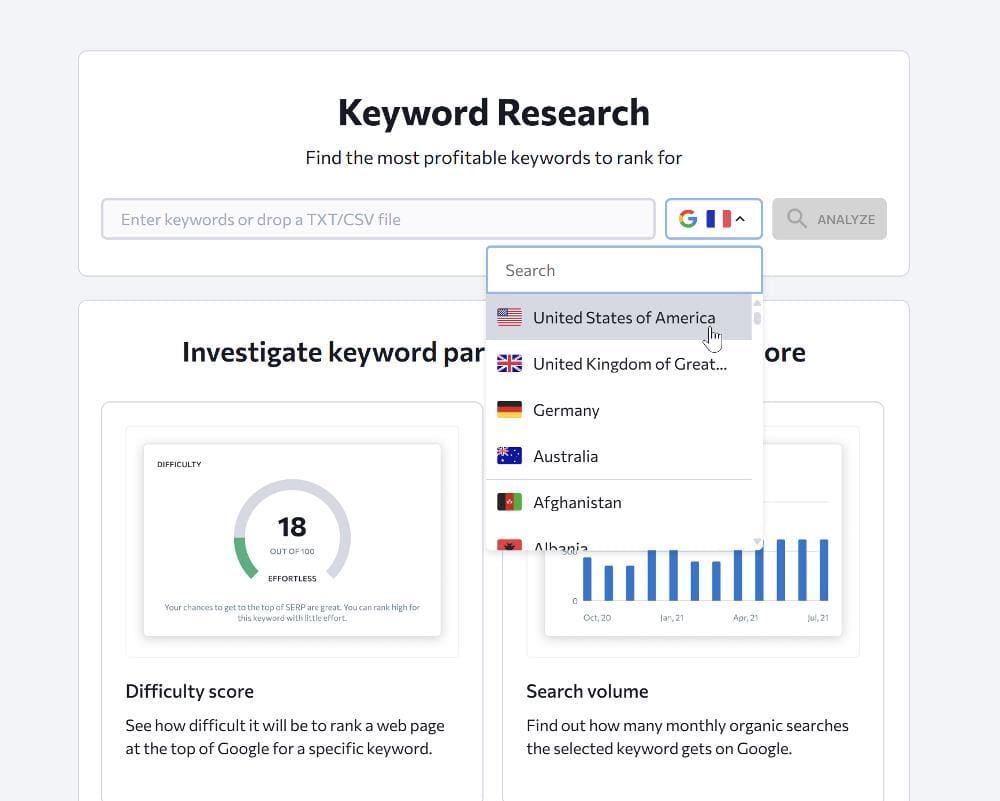The image size is (1000, 801).
Task: Click the USA flag icon
Action: (x=510, y=317)
